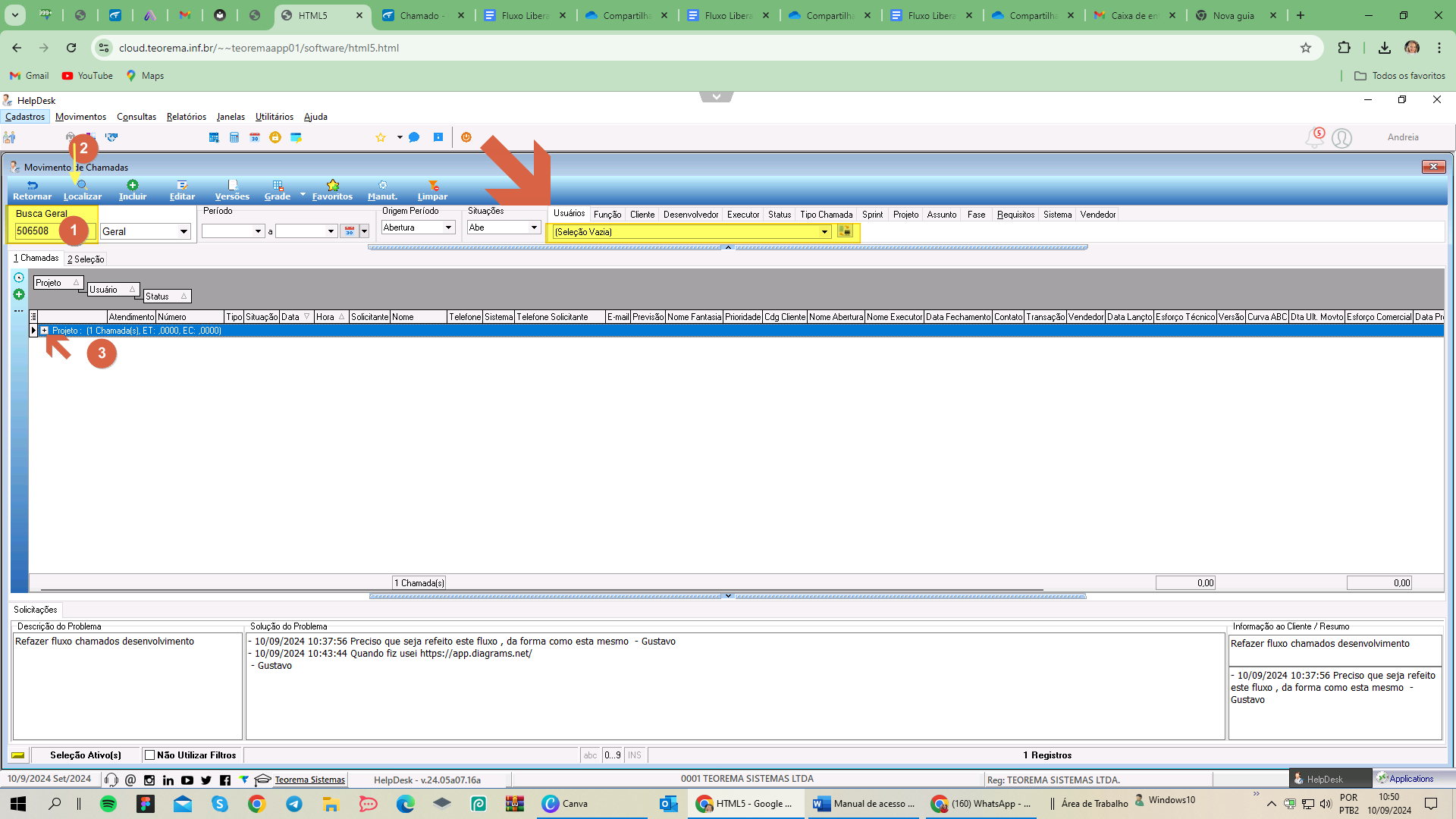Select the Desenvolvedor filter tab
1456x819 pixels.
(x=691, y=215)
